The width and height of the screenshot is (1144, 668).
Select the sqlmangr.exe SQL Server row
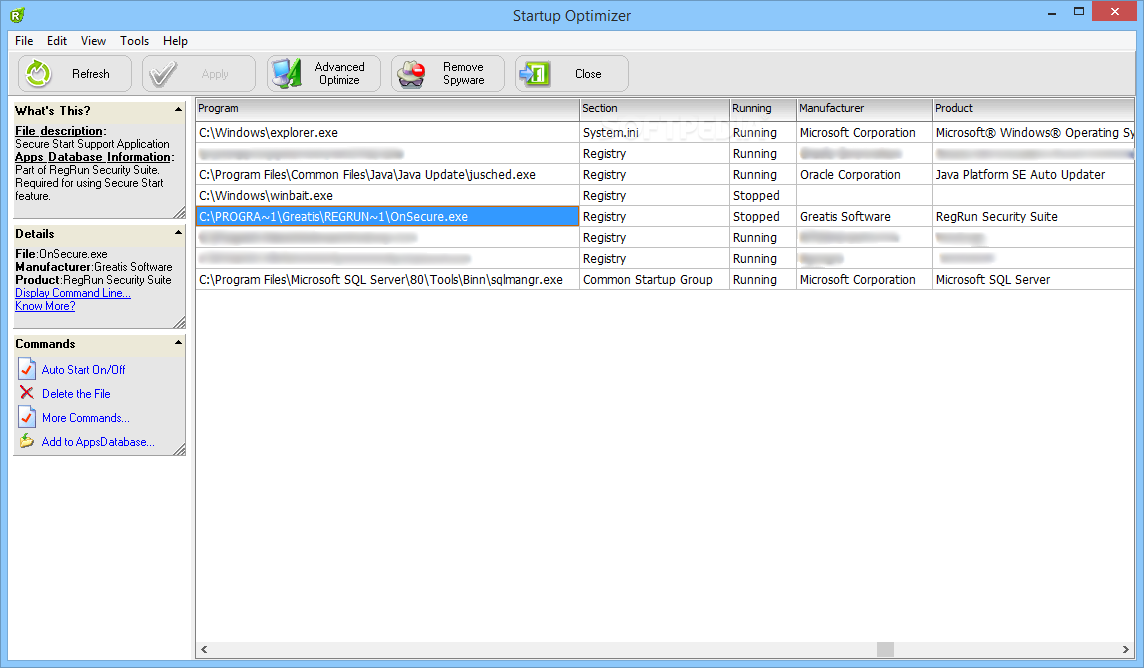[665, 279]
